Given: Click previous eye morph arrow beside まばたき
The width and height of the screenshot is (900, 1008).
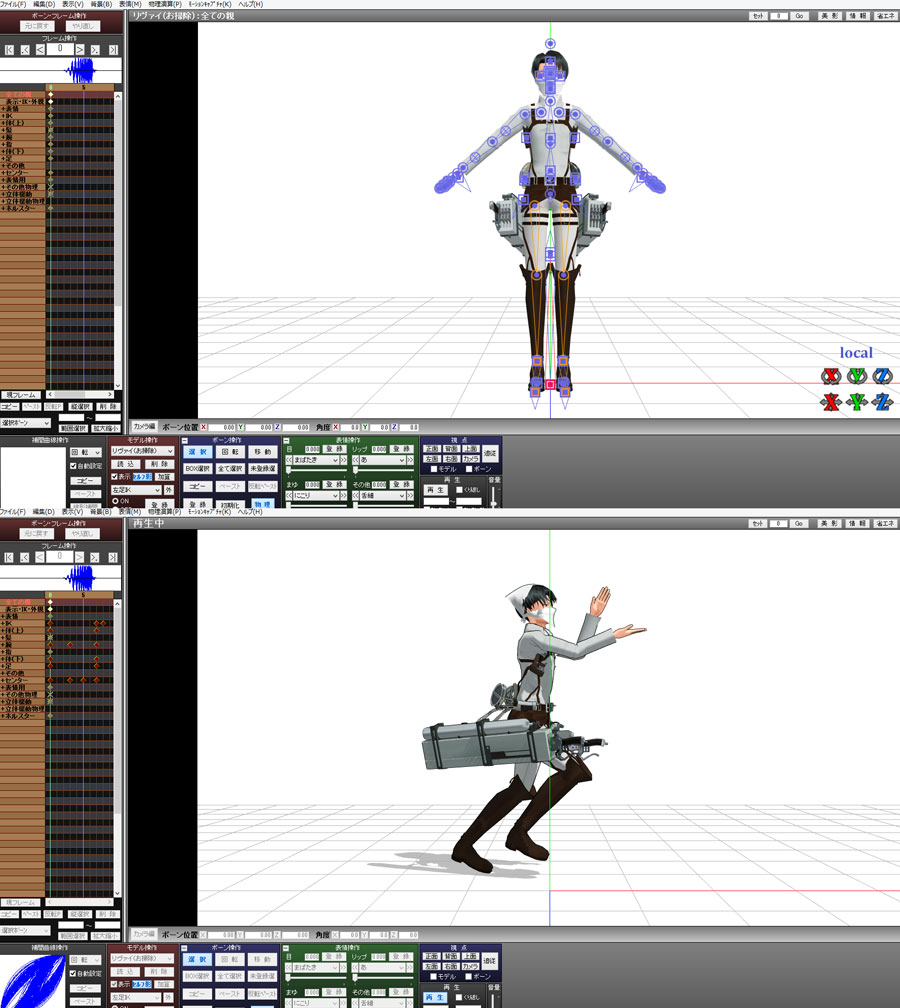Looking at the screenshot, I should tap(289, 460).
